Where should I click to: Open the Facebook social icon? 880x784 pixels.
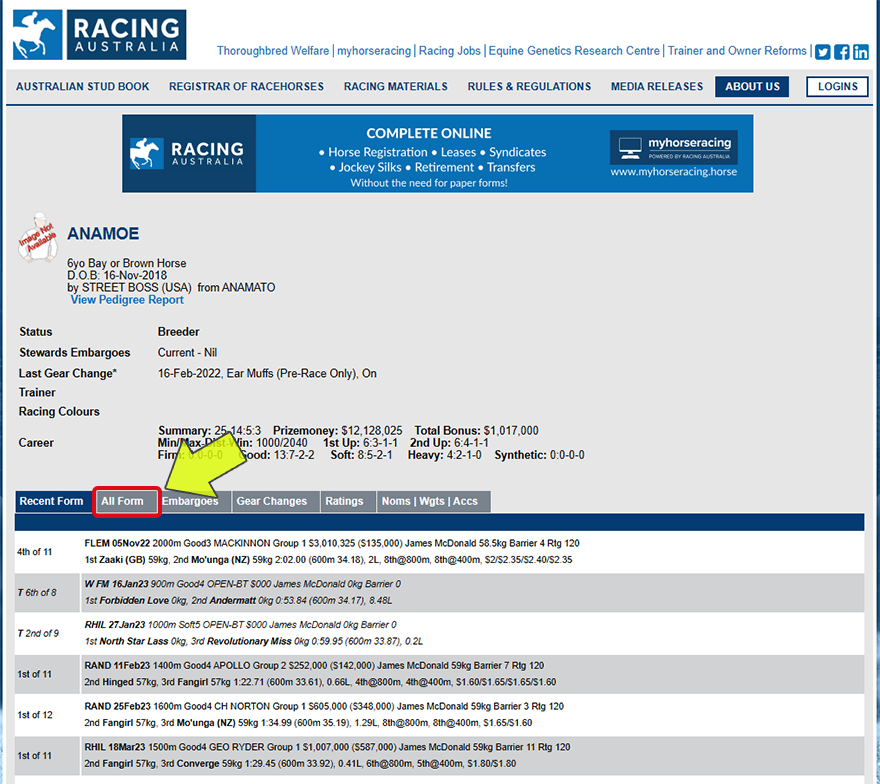tap(842, 52)
